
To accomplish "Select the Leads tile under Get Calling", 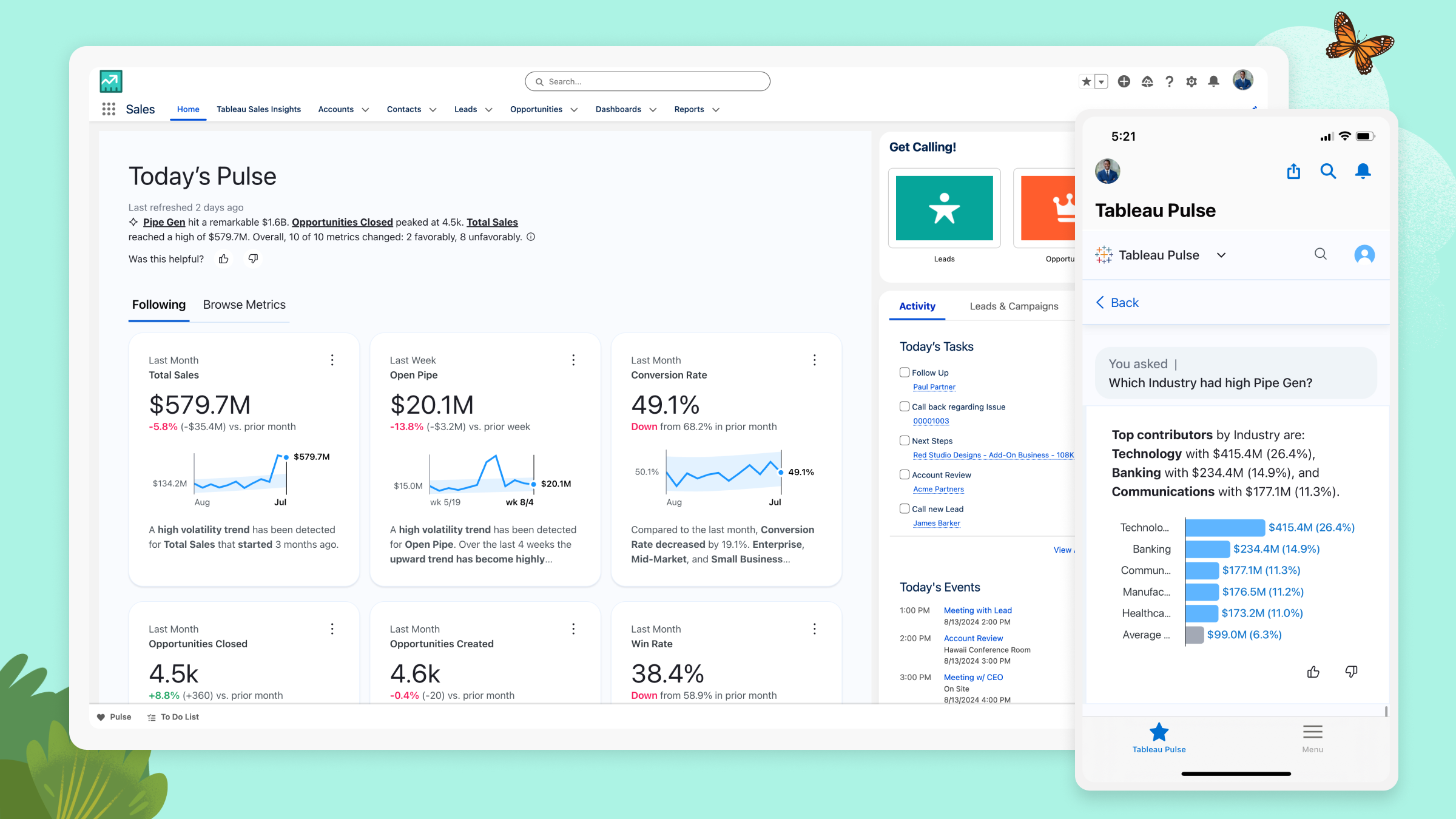I will point(945,207).
